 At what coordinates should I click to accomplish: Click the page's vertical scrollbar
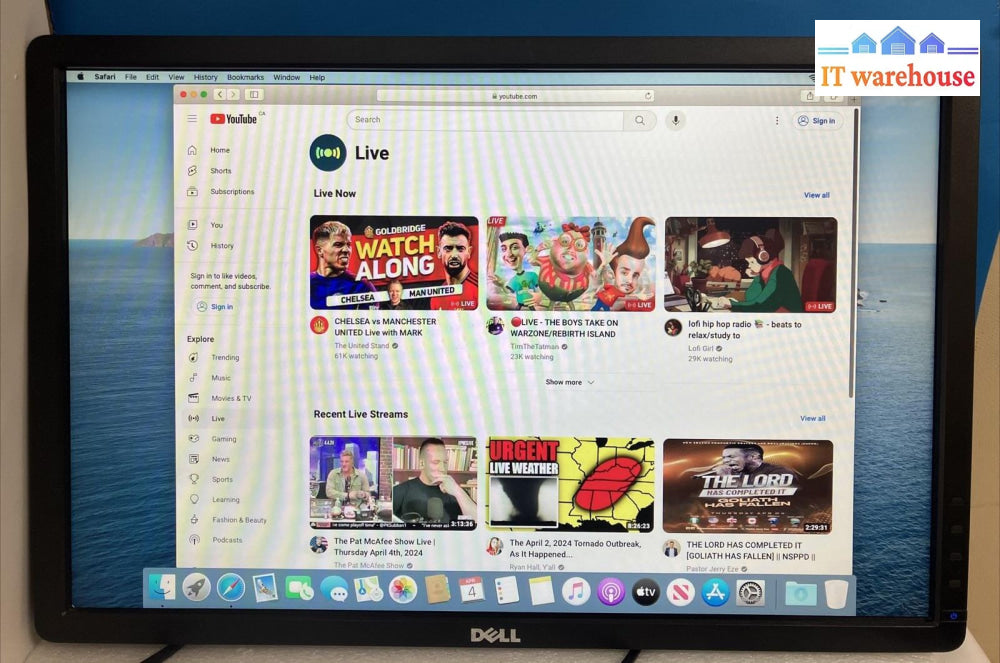[853, 250]
